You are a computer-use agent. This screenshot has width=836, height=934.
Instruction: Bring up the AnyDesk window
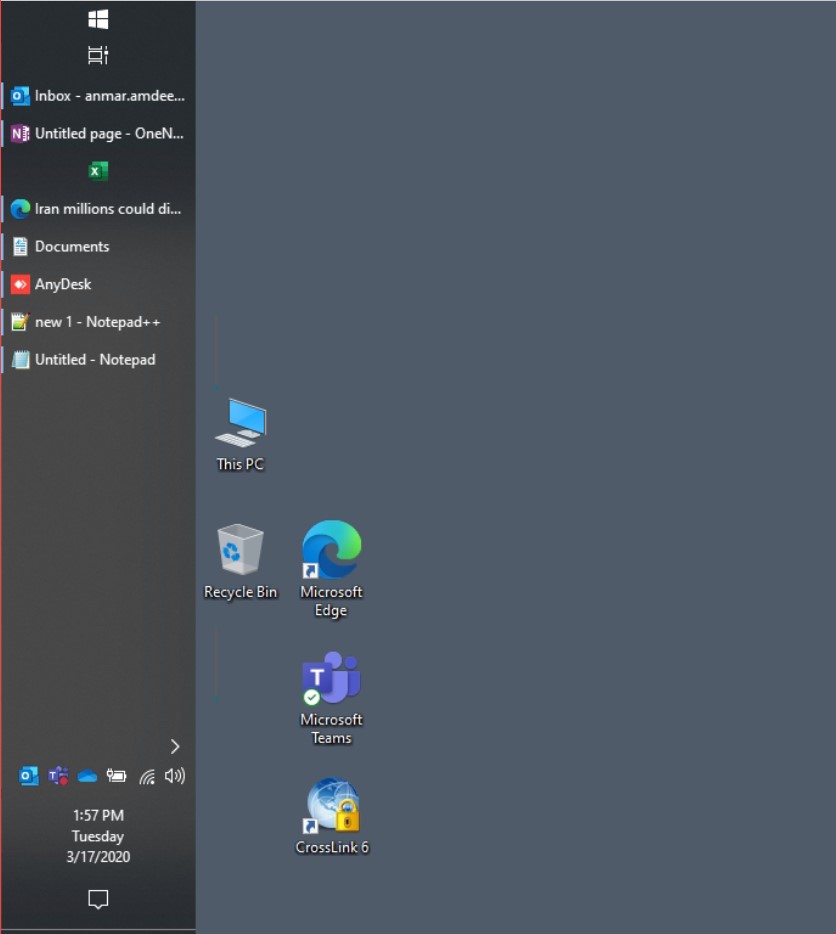[x=98, y=285]
